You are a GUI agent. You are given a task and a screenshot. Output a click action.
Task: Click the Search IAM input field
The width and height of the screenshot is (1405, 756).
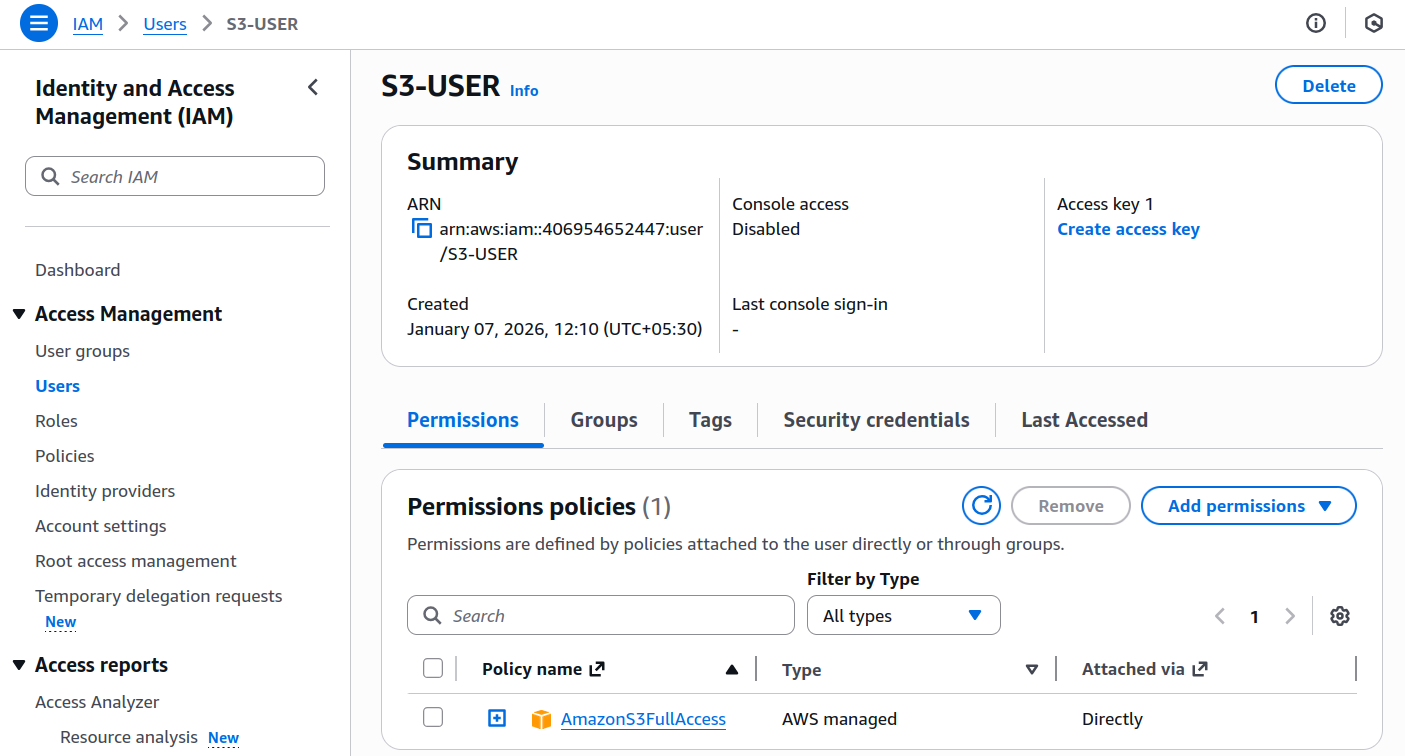coord(175,176)
